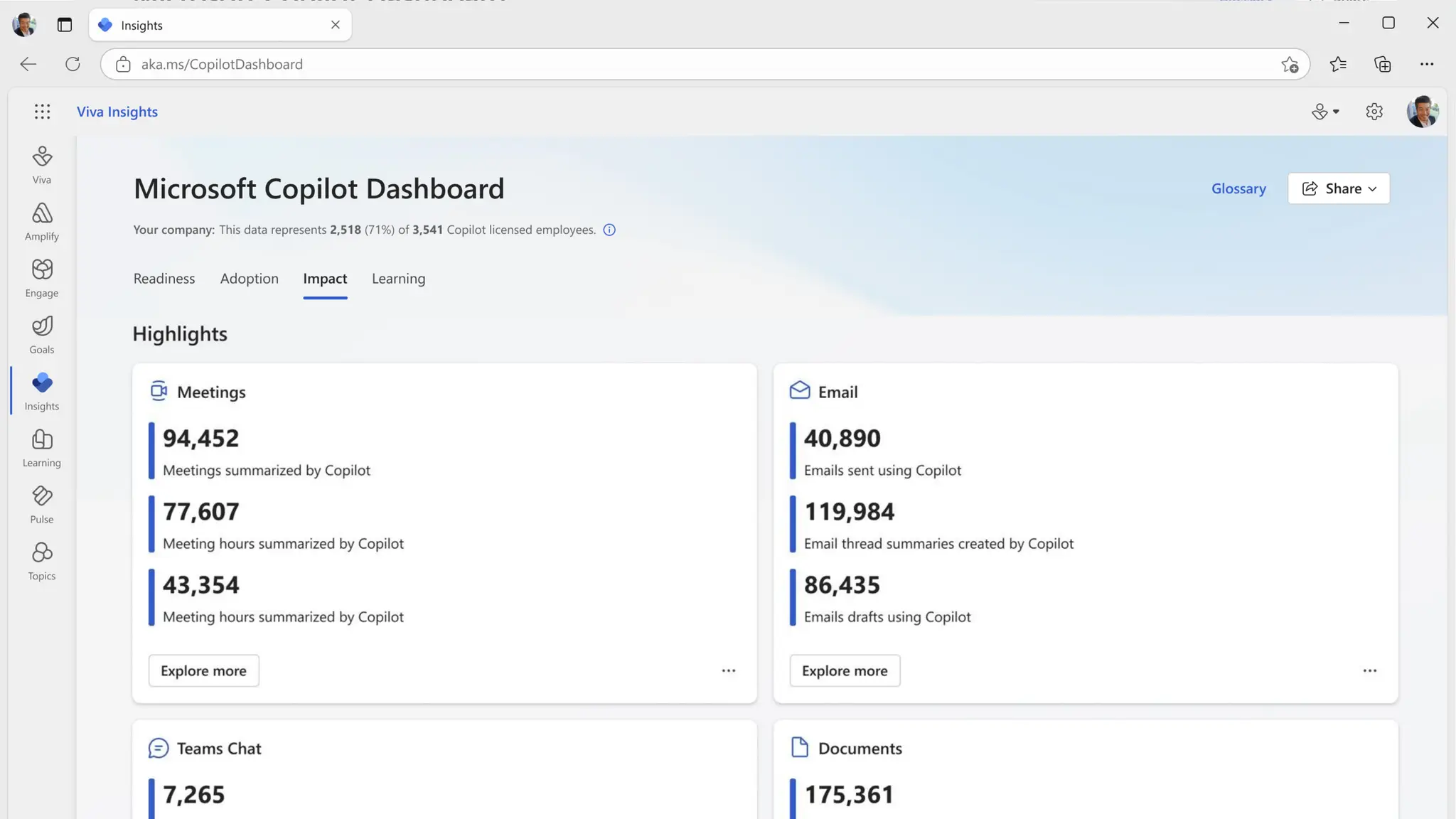
Task: Click the browser address bar
Action: (x=640, y=64)
